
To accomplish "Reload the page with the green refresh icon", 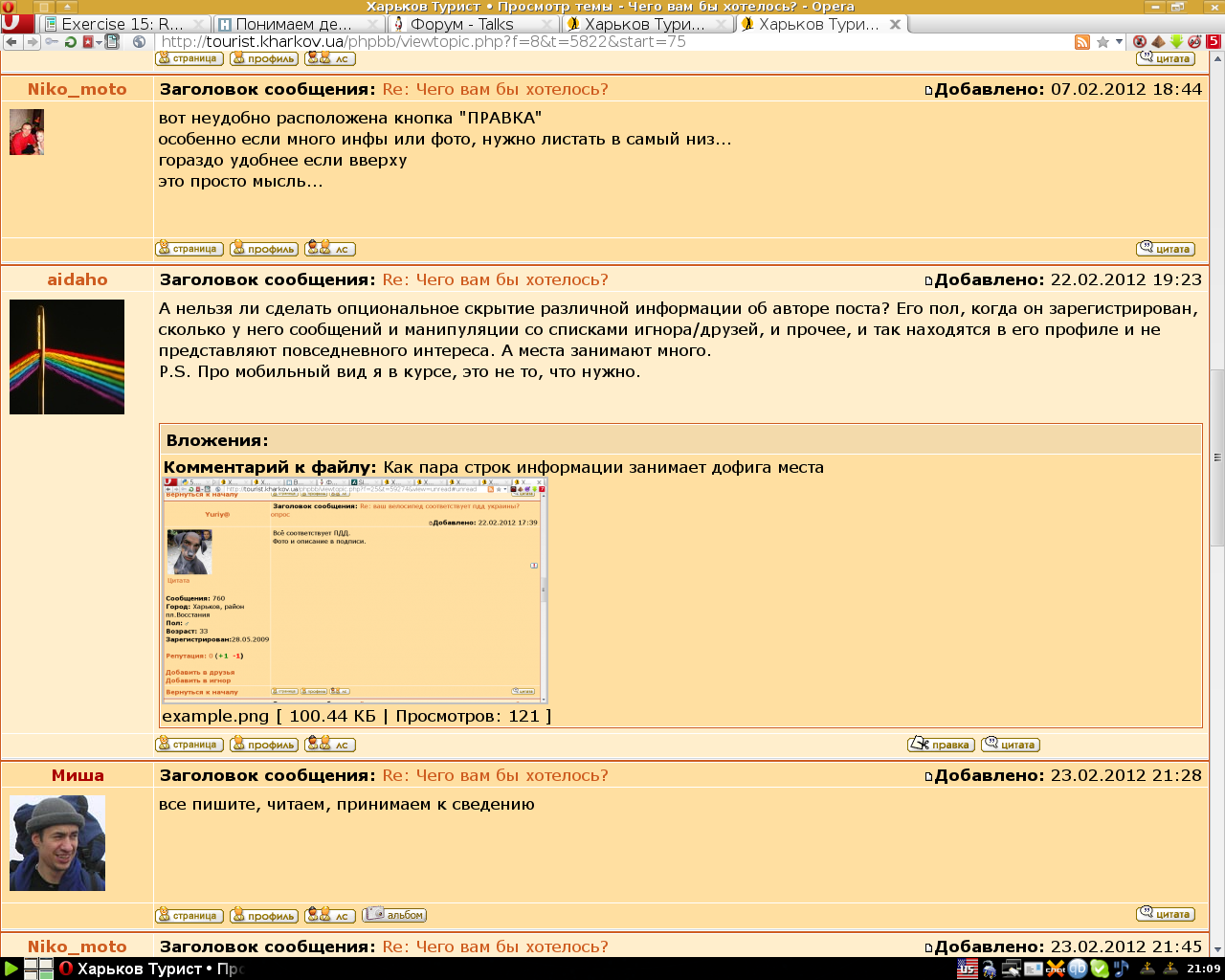I will (x=70, y=42).
